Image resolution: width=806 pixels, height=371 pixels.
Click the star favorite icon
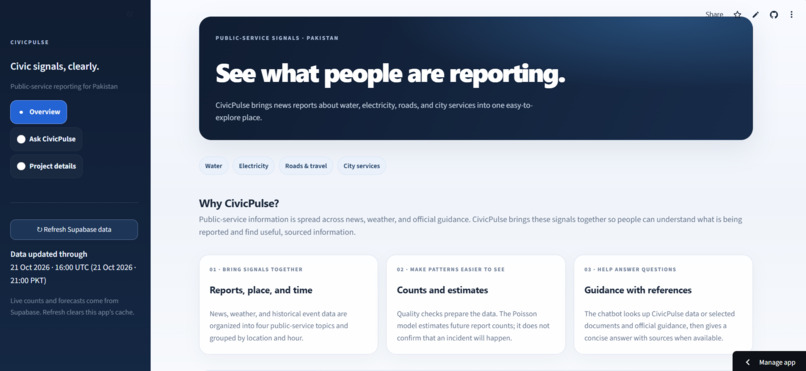point(737,15)
